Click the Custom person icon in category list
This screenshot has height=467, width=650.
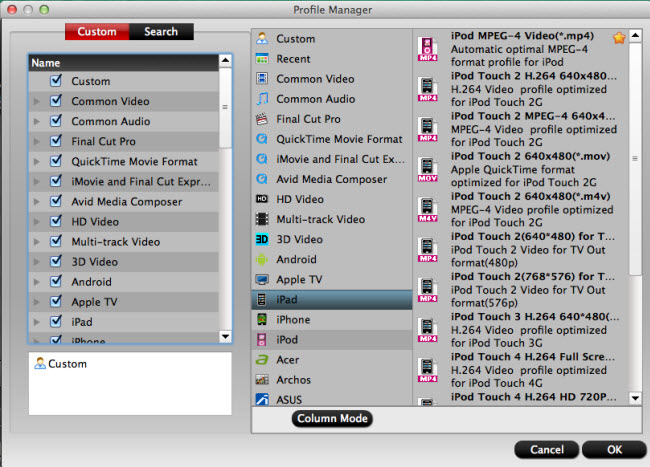pos(262,39)
